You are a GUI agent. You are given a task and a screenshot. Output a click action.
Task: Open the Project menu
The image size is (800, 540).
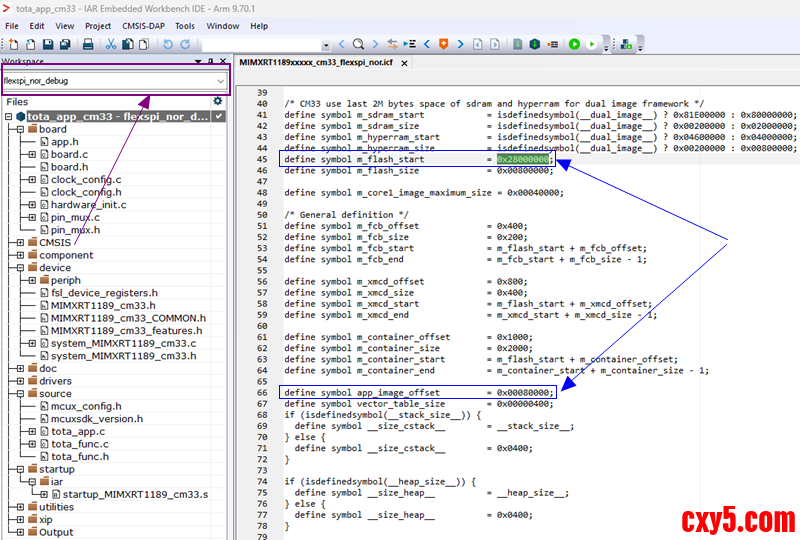tap(98, 25)
